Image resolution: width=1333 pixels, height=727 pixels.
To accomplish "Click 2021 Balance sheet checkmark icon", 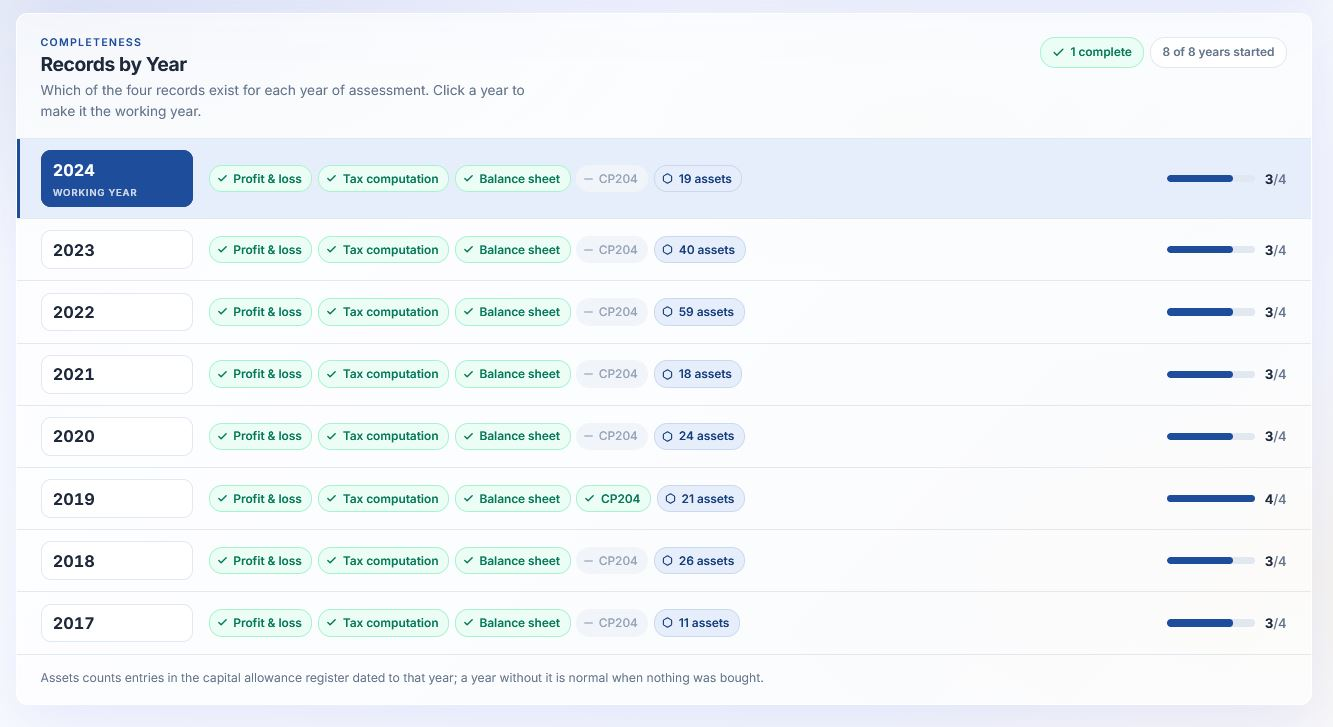I will (x=468, y=374).
